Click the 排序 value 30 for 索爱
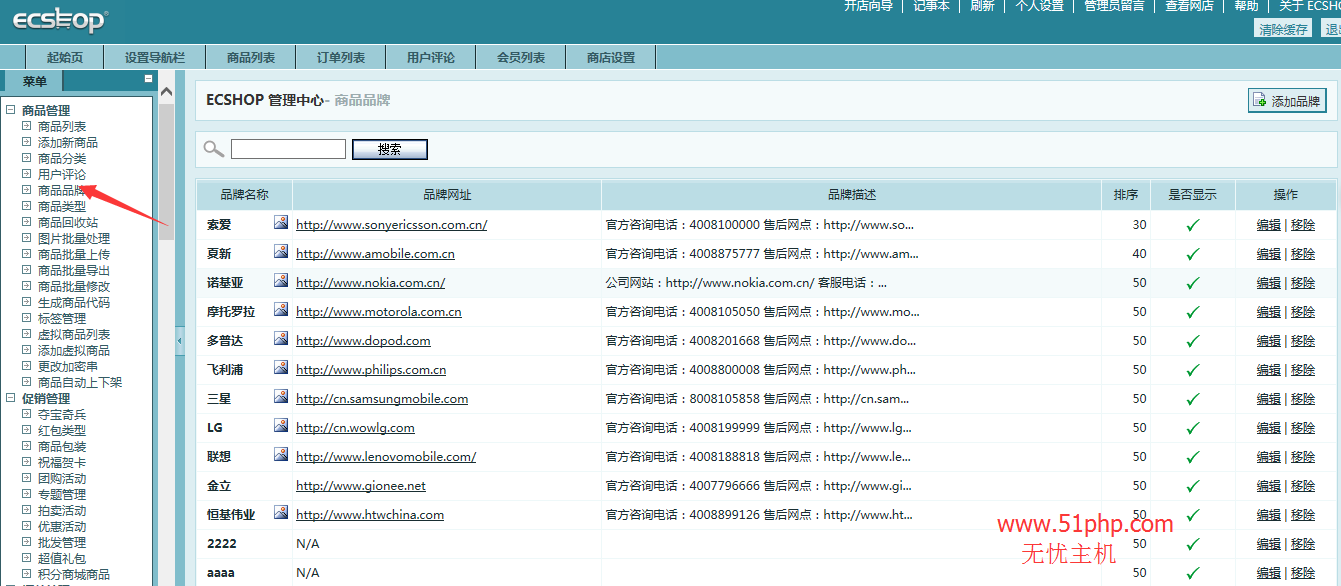The height and width of the screenshot is (586, 1341). 1139,225
